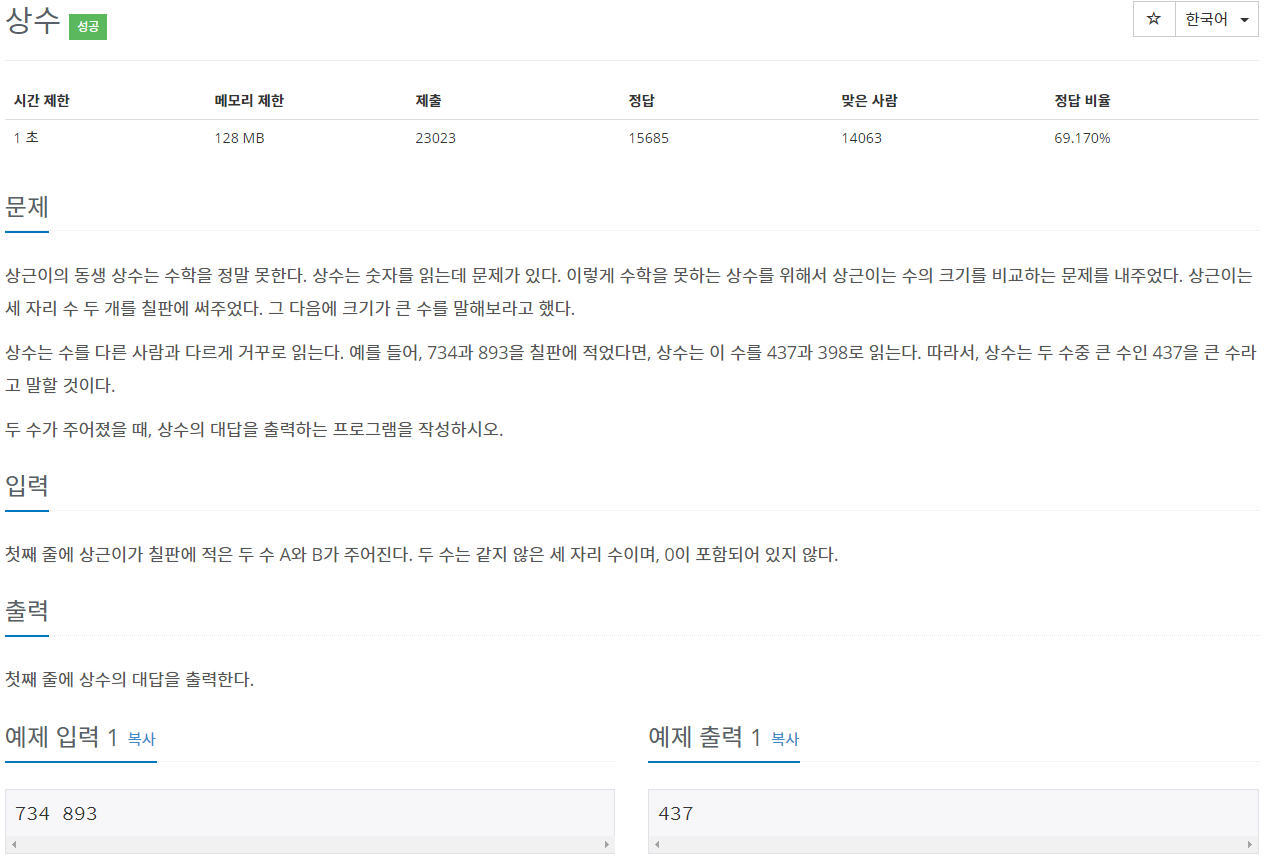Click the 문제 section heading
This screenshot has width=1266, height=867.
click(27, 207)
